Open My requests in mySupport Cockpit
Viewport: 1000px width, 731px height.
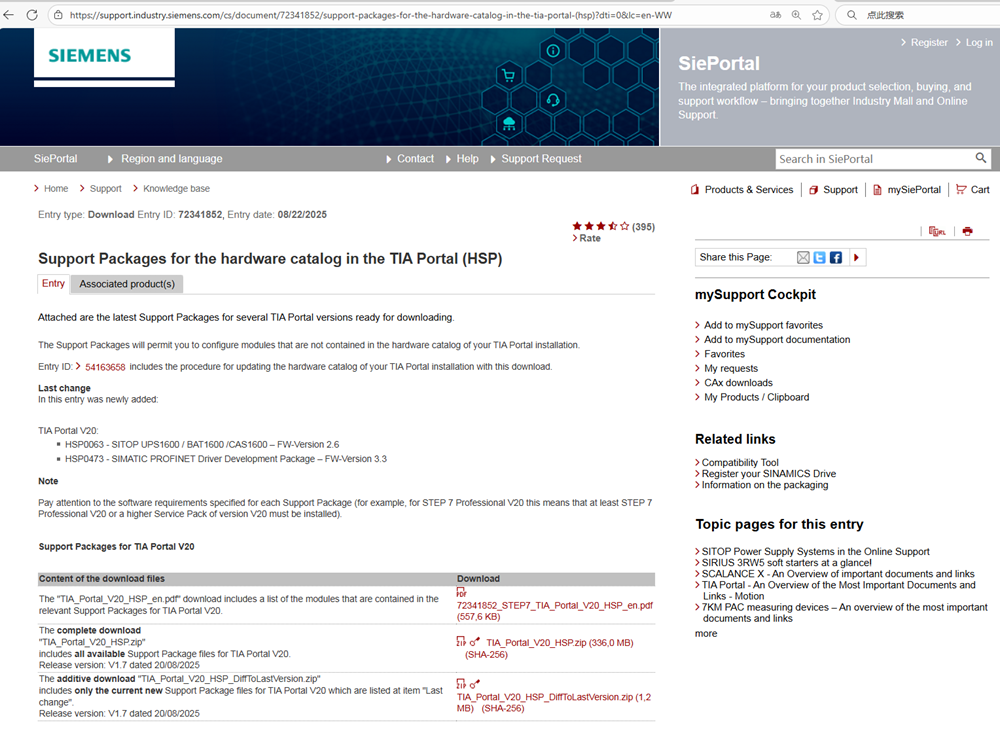[731, 369]
